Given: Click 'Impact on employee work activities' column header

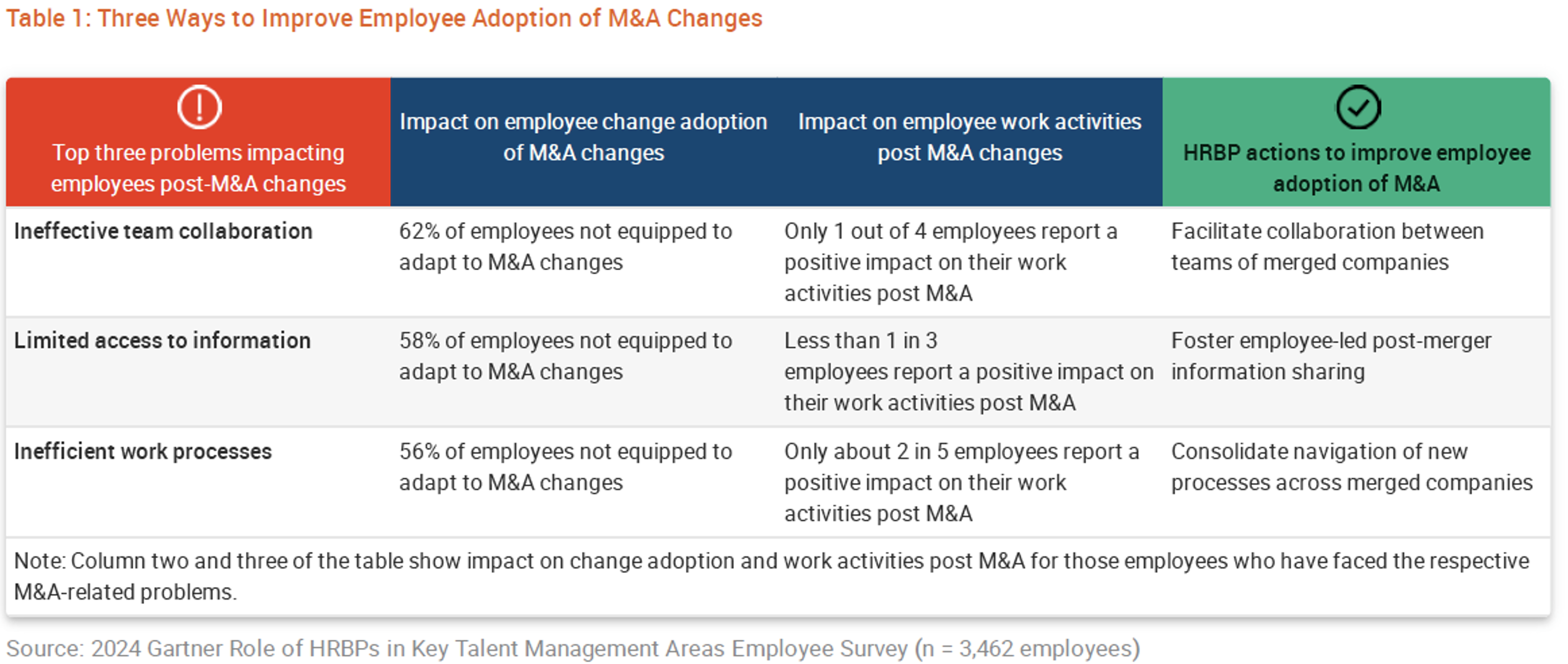Looking at the screenshot, I should 969,137.
